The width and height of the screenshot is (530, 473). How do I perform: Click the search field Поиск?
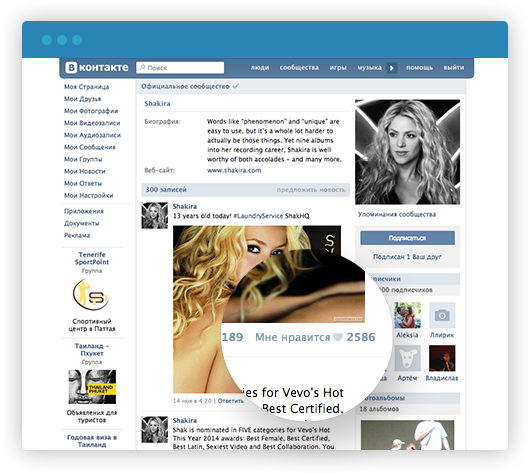(180, 68)
